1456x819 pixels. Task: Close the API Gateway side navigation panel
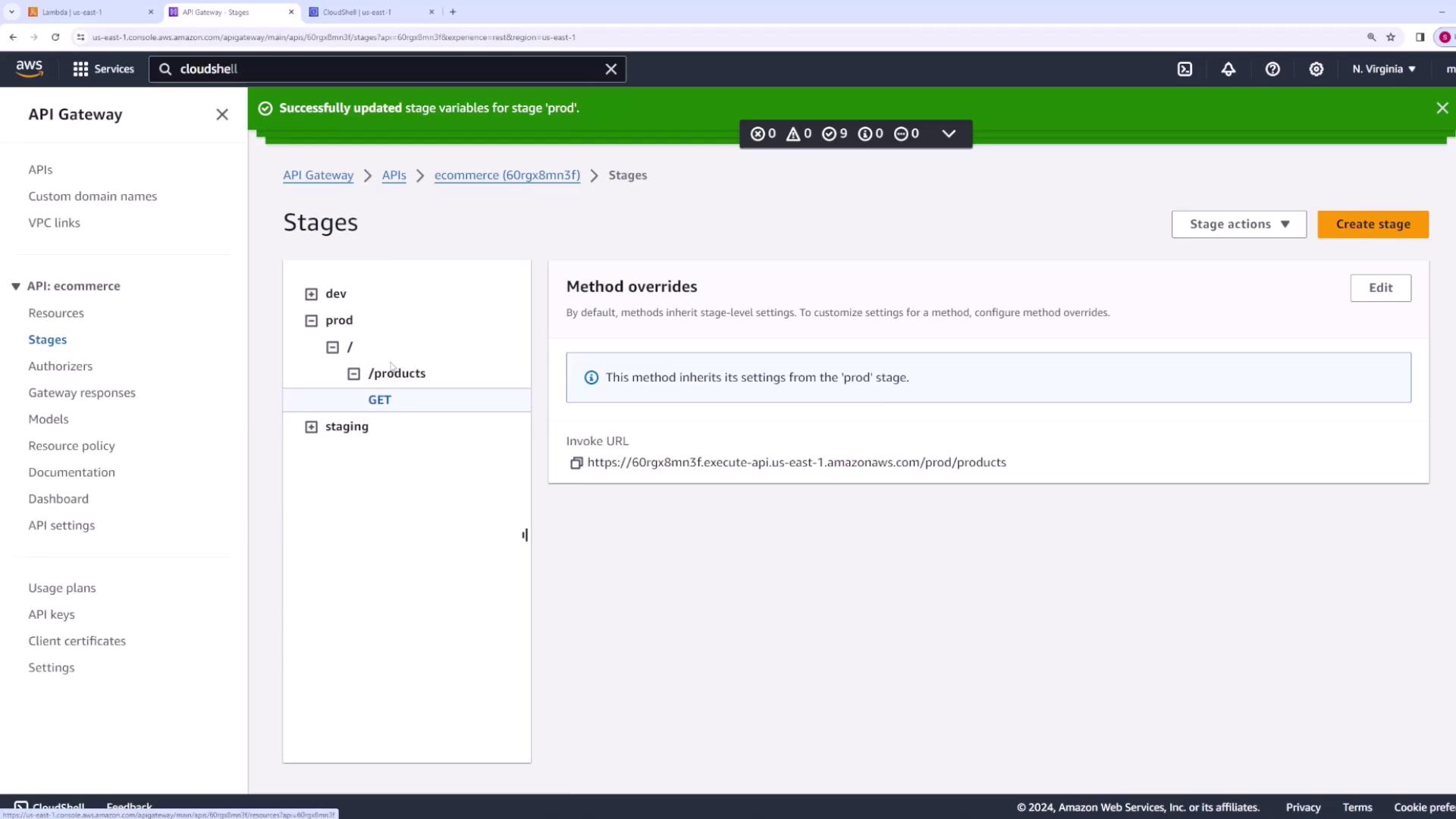click(222, 115)
